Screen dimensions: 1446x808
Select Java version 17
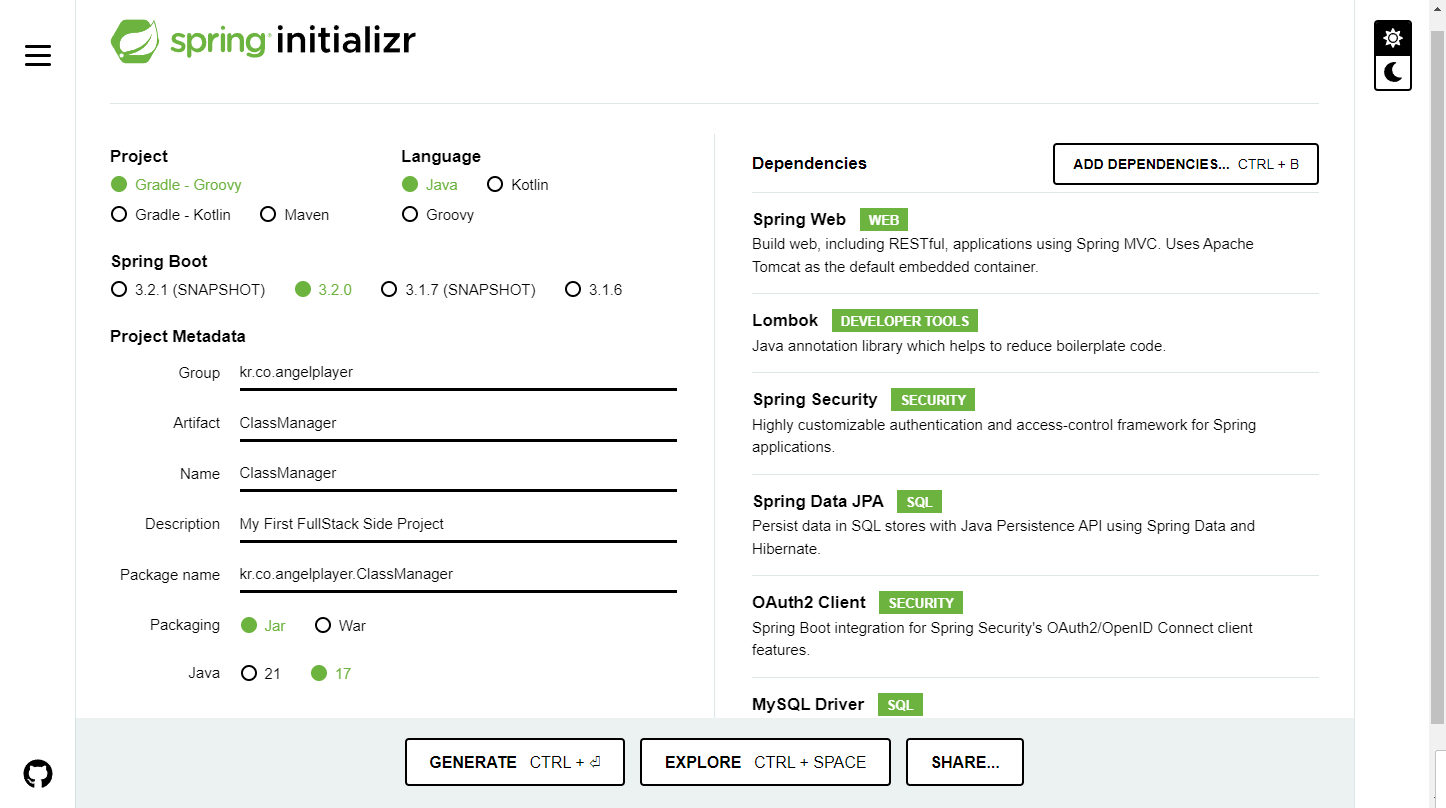point(331,674)
